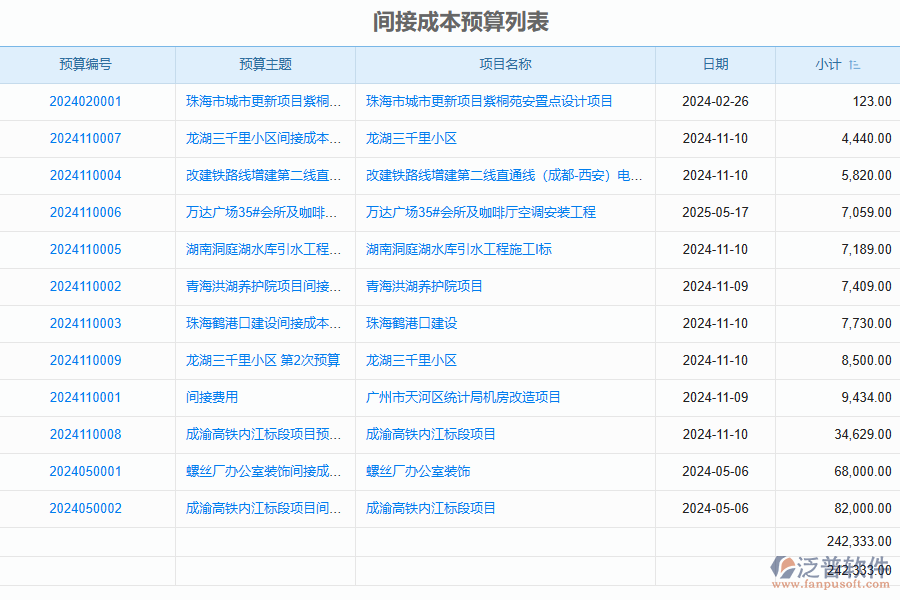The width and height of the screenshot is (900, 600).
Task: Select subtotal value 123.00
Action: click(872, 102)
